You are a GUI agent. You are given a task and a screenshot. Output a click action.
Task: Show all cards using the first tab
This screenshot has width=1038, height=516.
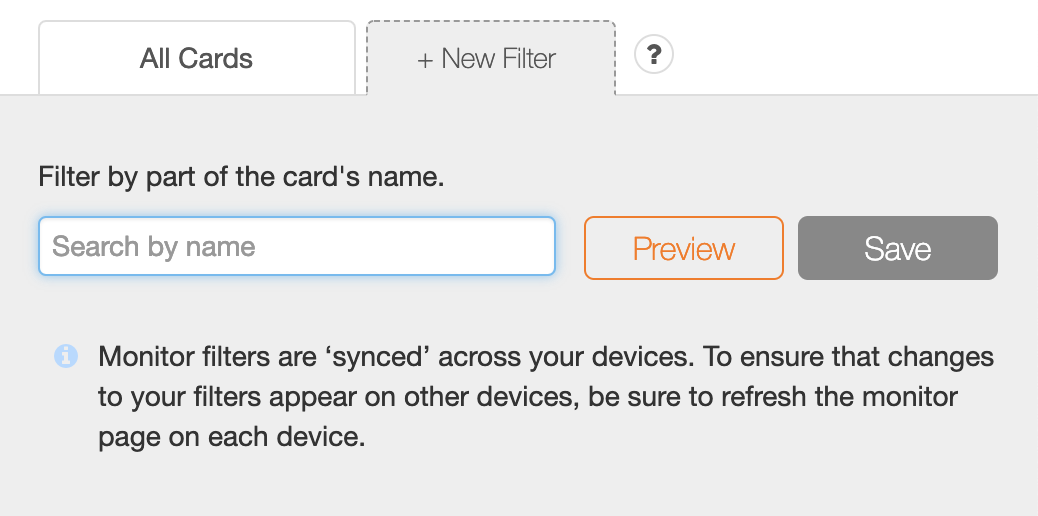coord(196,58)
